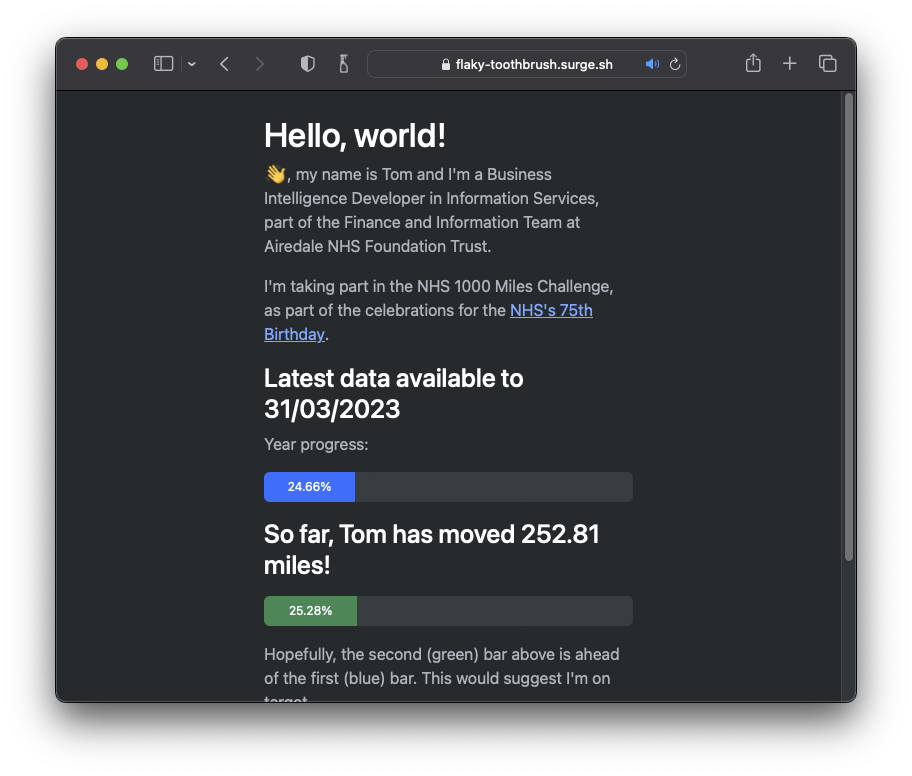Click the green zoom traffic light

click(121, 63)
